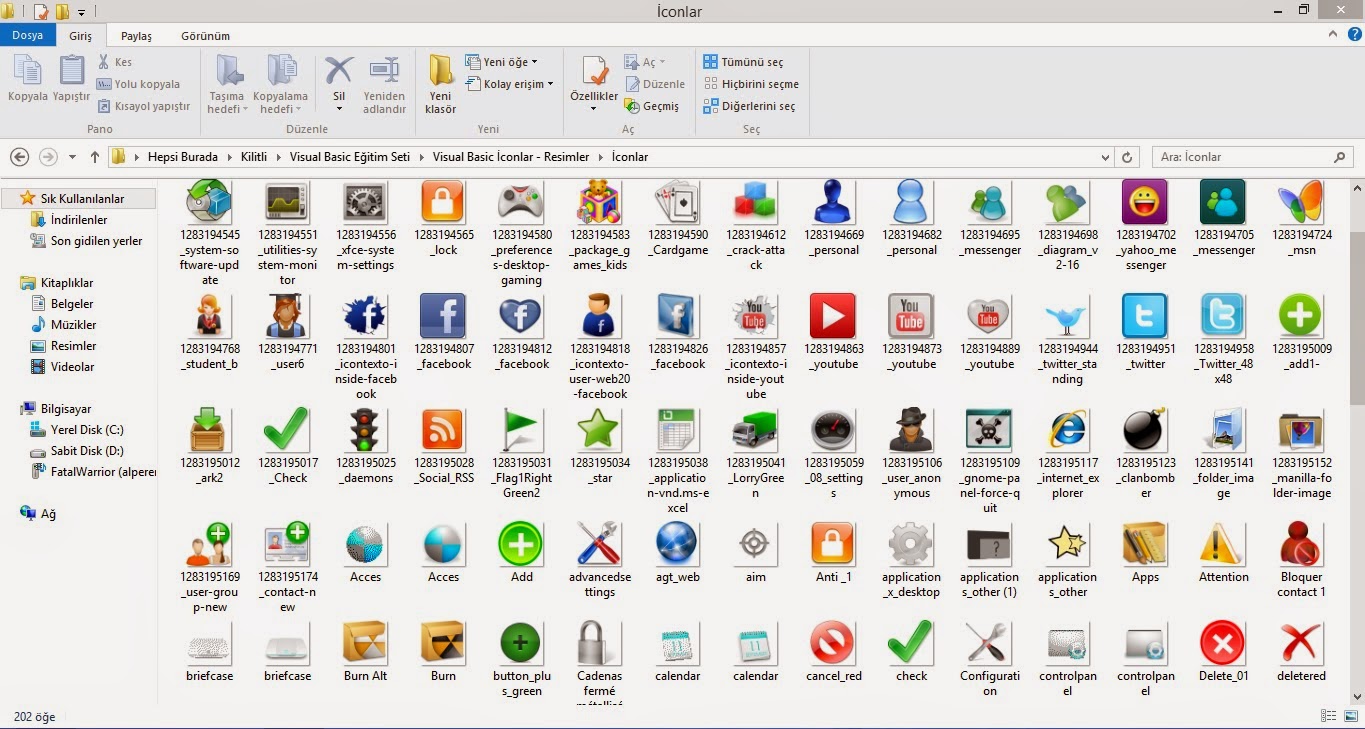Screen dimensions: 1365x729
Task: Click Geçmiş history button
Action: tap(651, 106)
